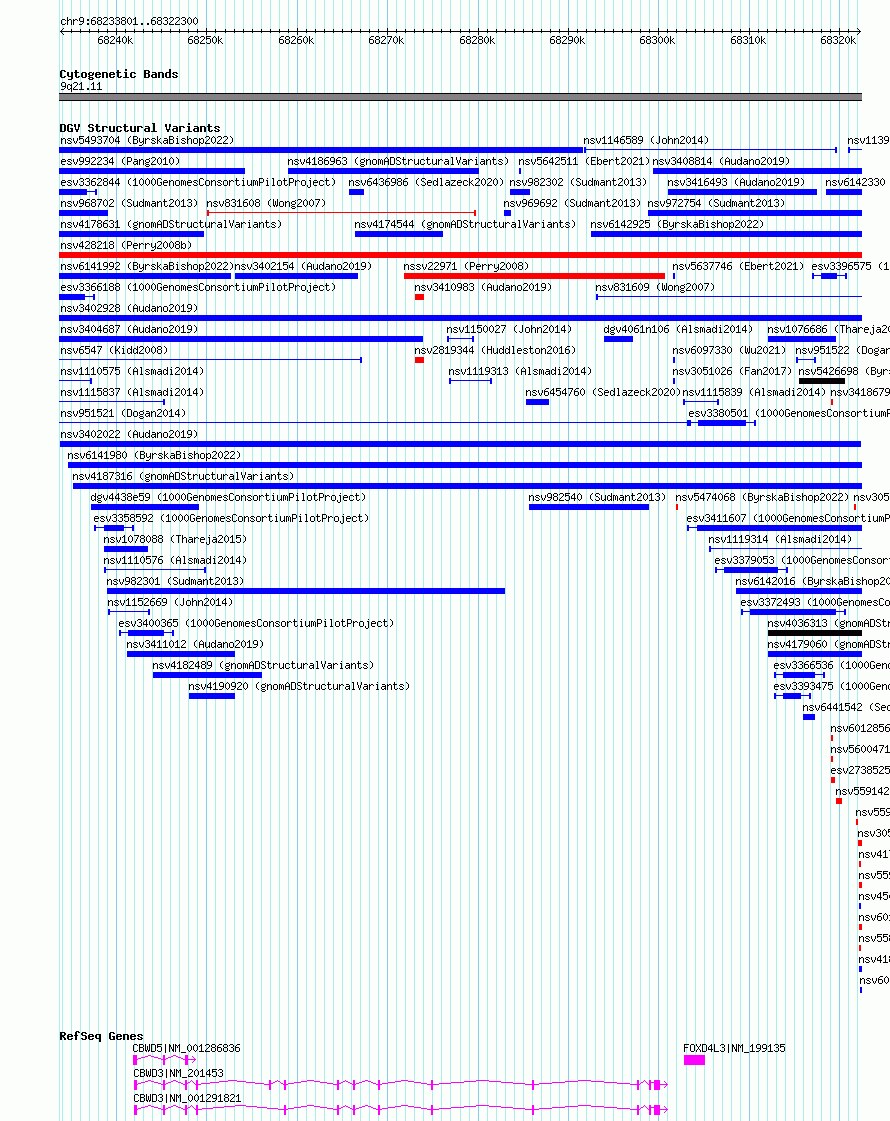Viewport: 890px width, 1121px height.
Task: Click nsv968702 (Sudmant2013) label
Action: coord(129,203)
